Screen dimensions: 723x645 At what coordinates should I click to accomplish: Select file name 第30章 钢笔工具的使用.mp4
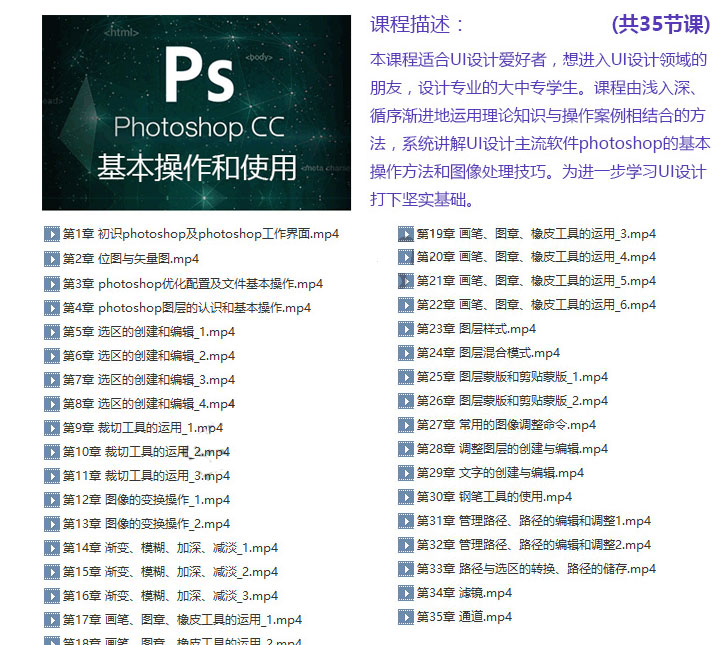point(494,497)
